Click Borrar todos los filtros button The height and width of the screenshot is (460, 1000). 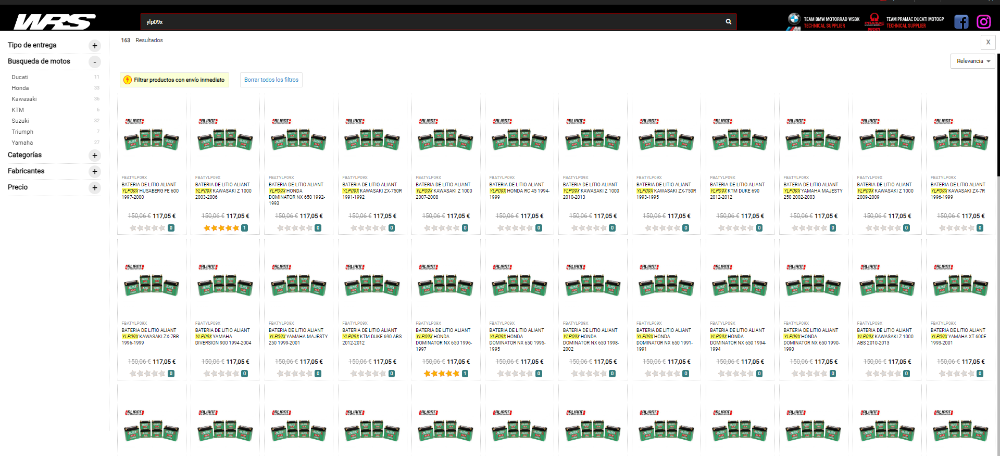tap(271, 79)
